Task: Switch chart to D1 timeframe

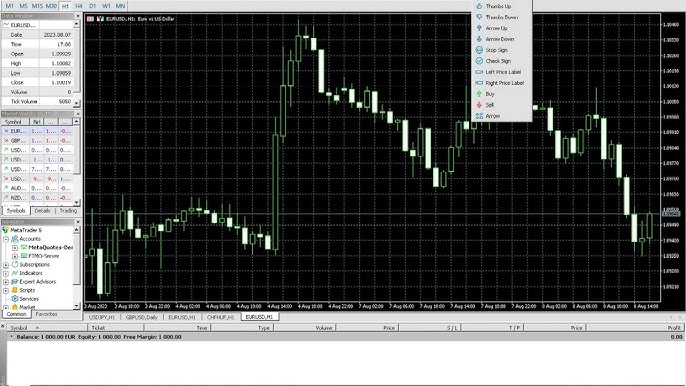Action: point(92,6)
